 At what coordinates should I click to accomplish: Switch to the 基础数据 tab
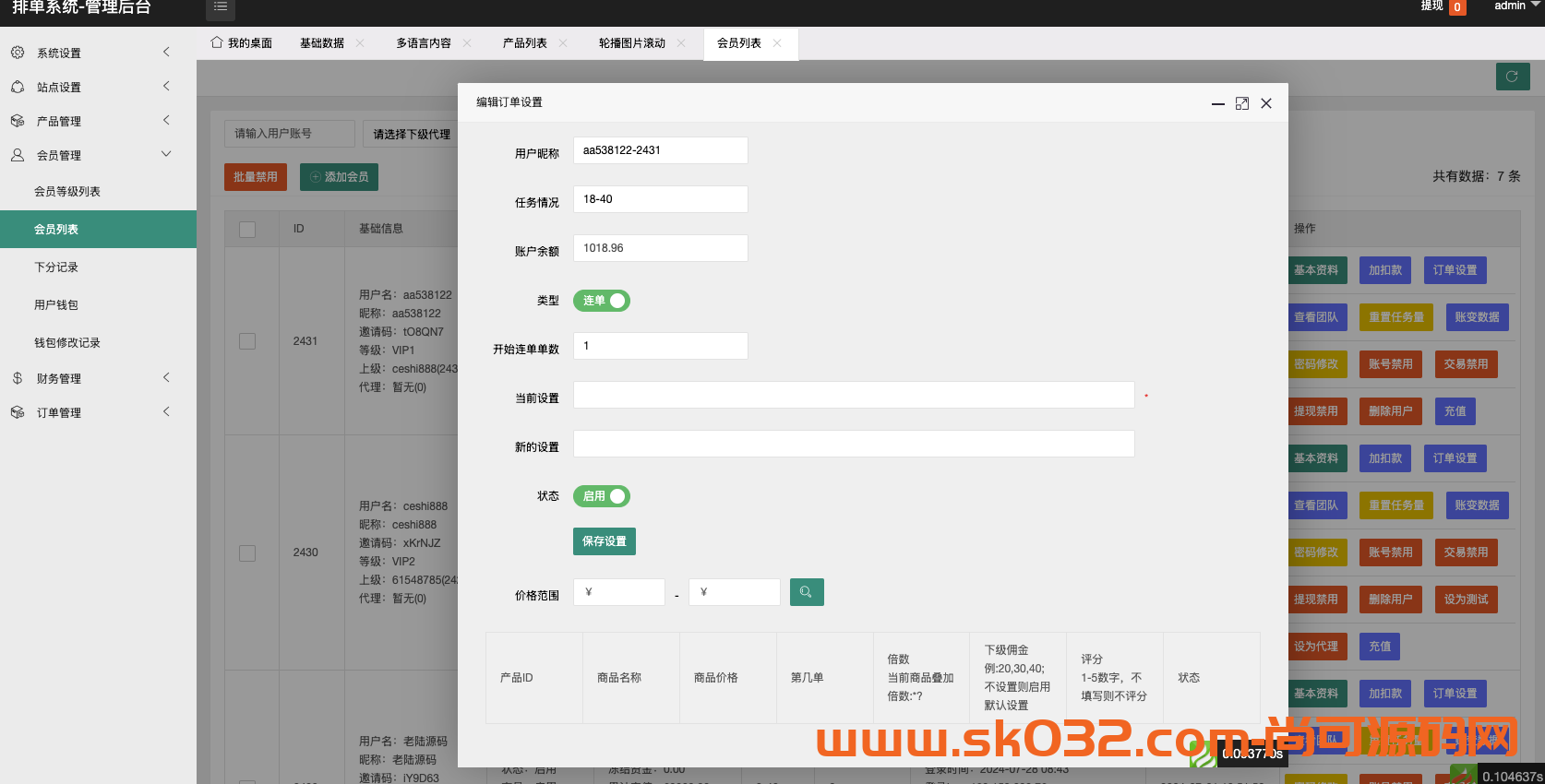click(322, 43)
